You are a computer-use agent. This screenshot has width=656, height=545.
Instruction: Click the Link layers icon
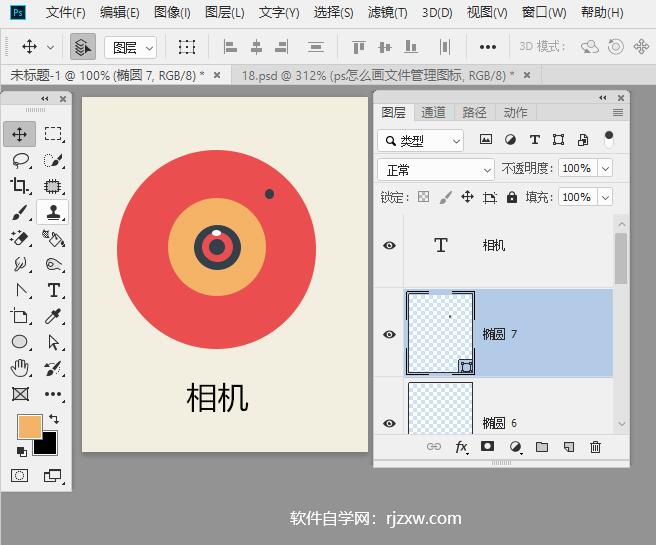point(434,447)
